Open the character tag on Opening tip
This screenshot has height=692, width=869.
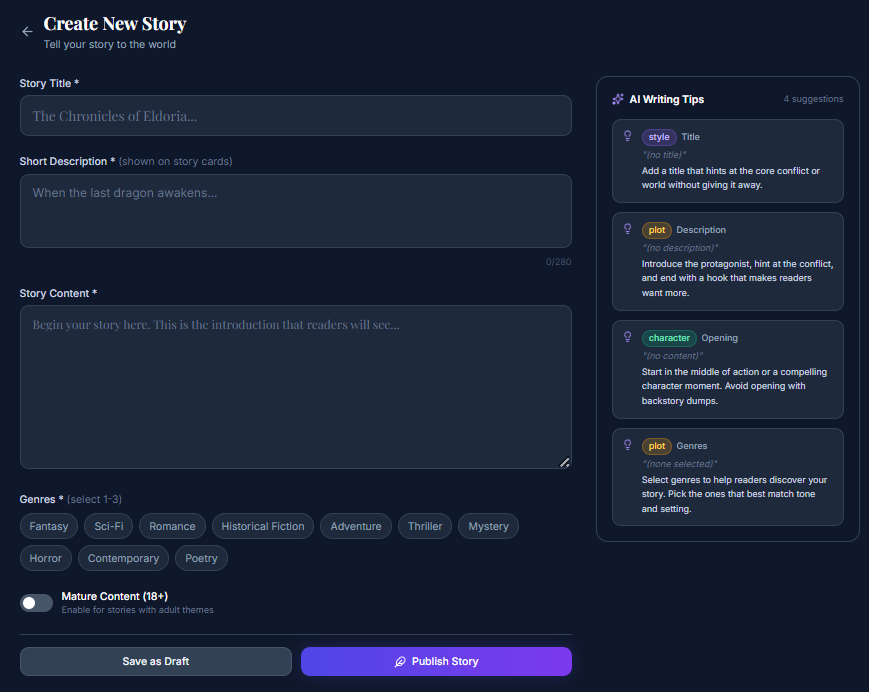(669, 338)
